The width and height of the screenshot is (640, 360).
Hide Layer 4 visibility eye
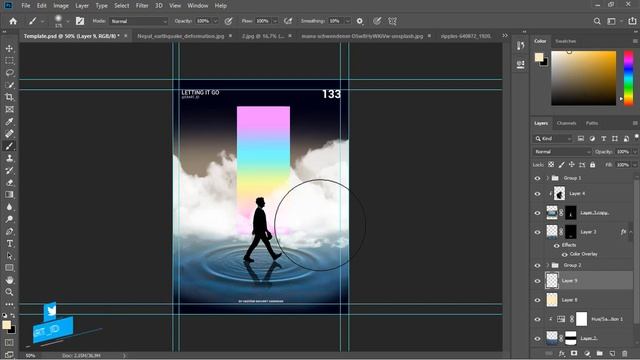coord(538,194)
